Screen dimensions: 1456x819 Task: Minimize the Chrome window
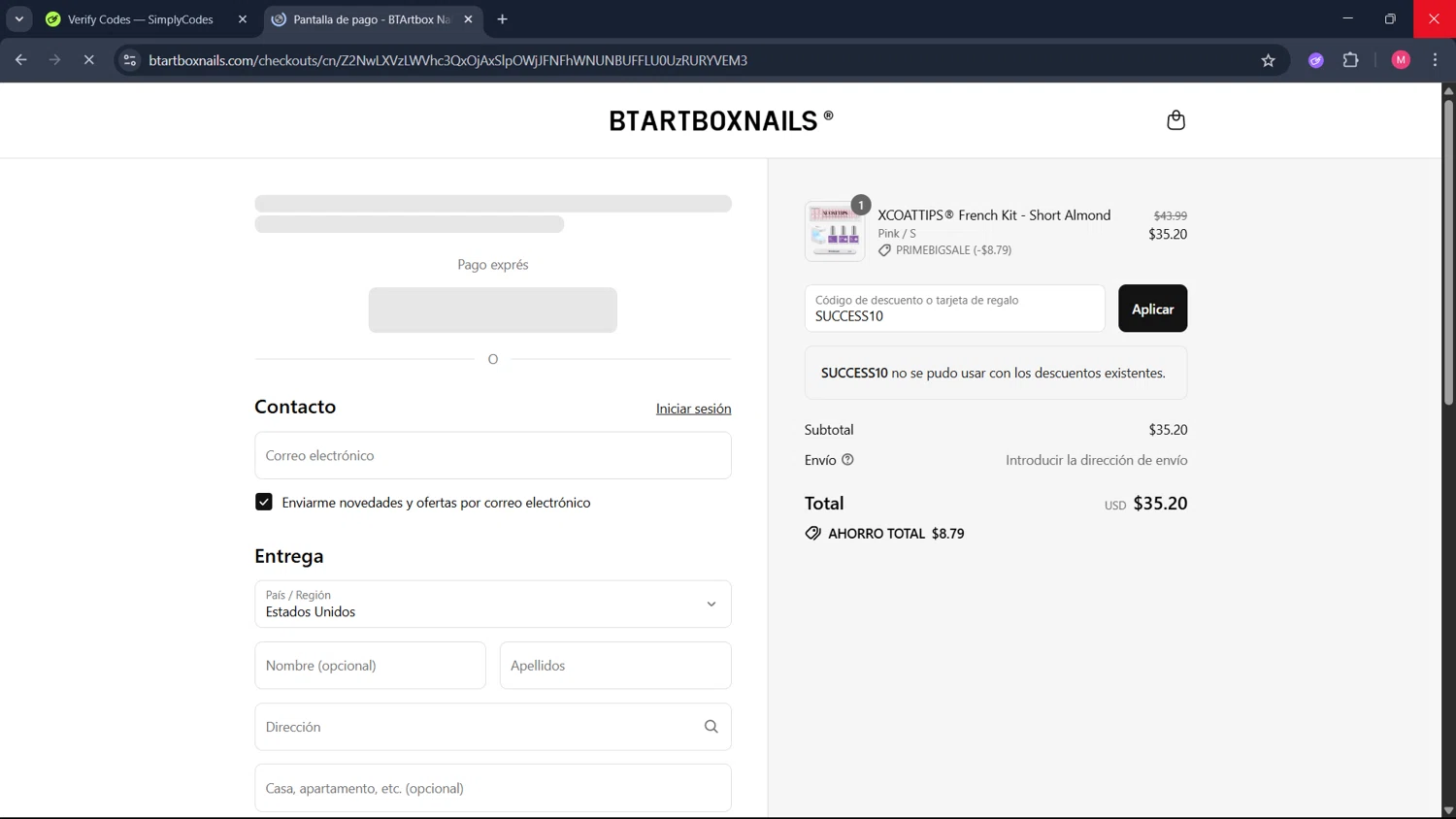[x=1347, y=18]
